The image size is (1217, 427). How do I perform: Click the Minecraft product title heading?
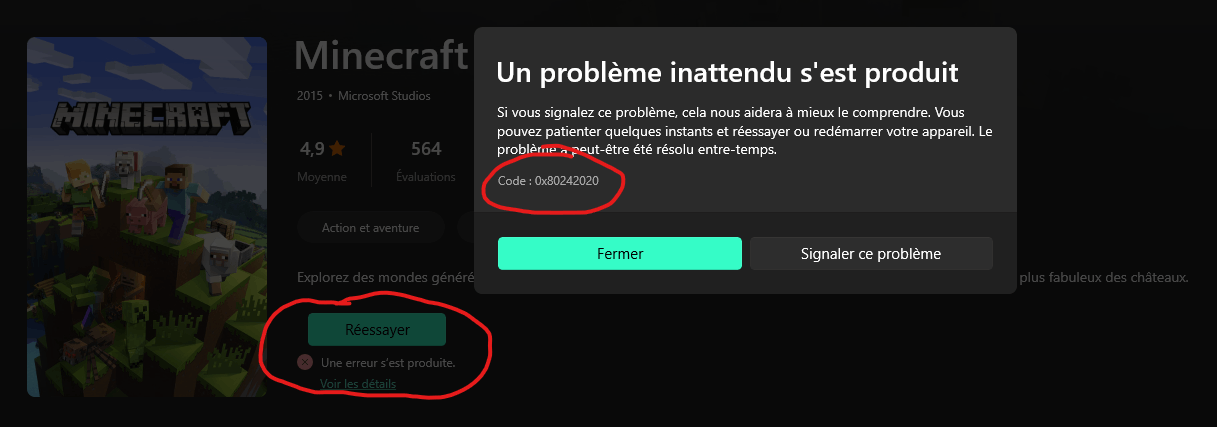382,54
